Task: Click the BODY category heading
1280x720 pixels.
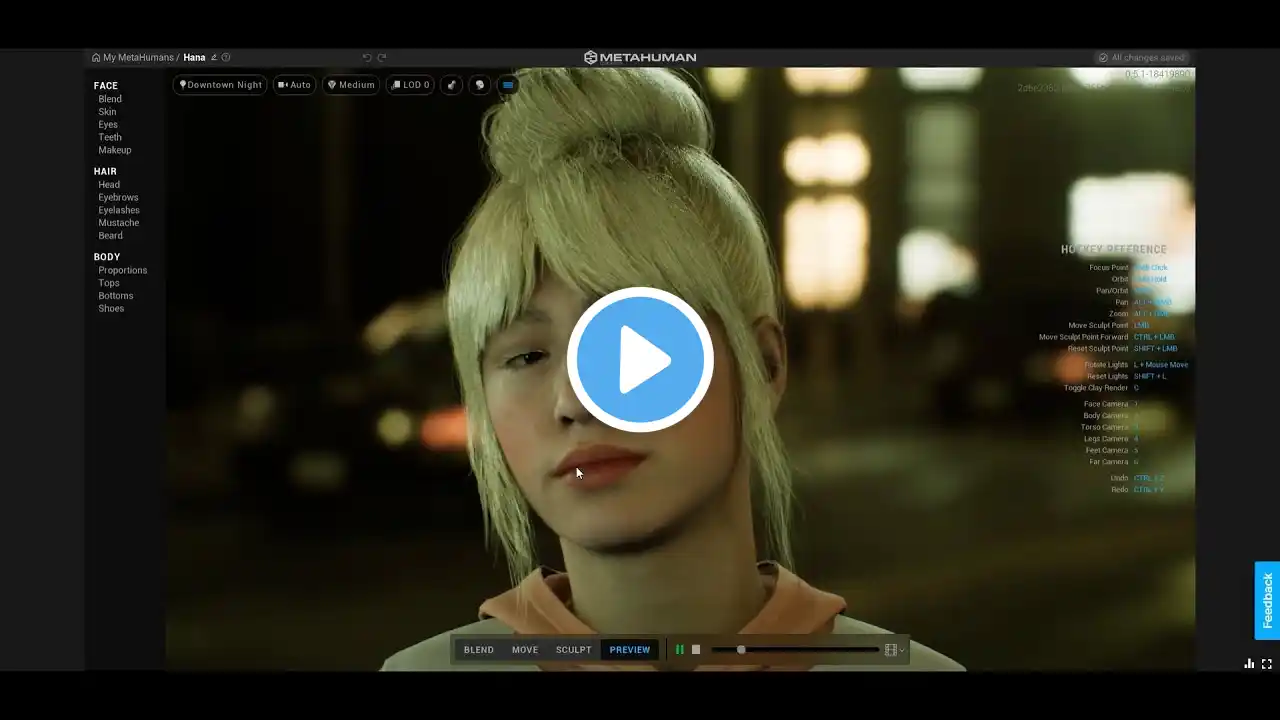Action: click(107, 257)
